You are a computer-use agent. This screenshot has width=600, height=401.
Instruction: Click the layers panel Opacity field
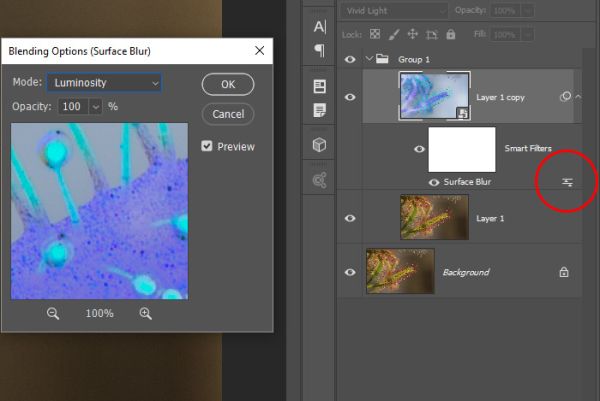506,11
